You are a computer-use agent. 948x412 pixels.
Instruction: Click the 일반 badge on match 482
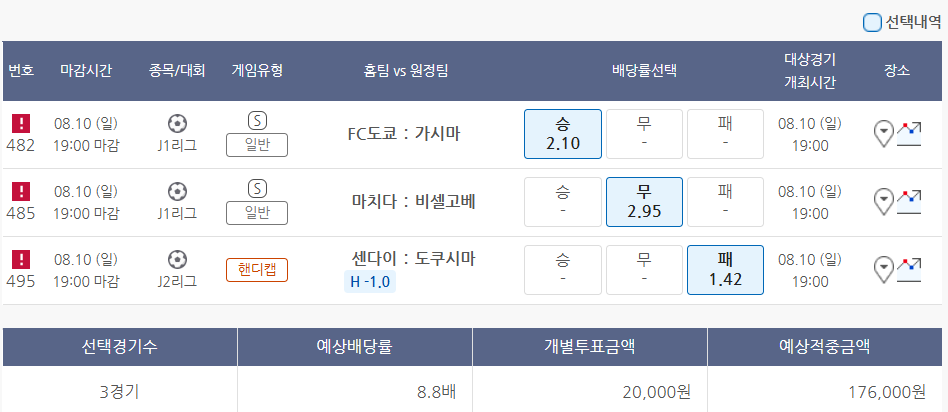click(257, 145)
